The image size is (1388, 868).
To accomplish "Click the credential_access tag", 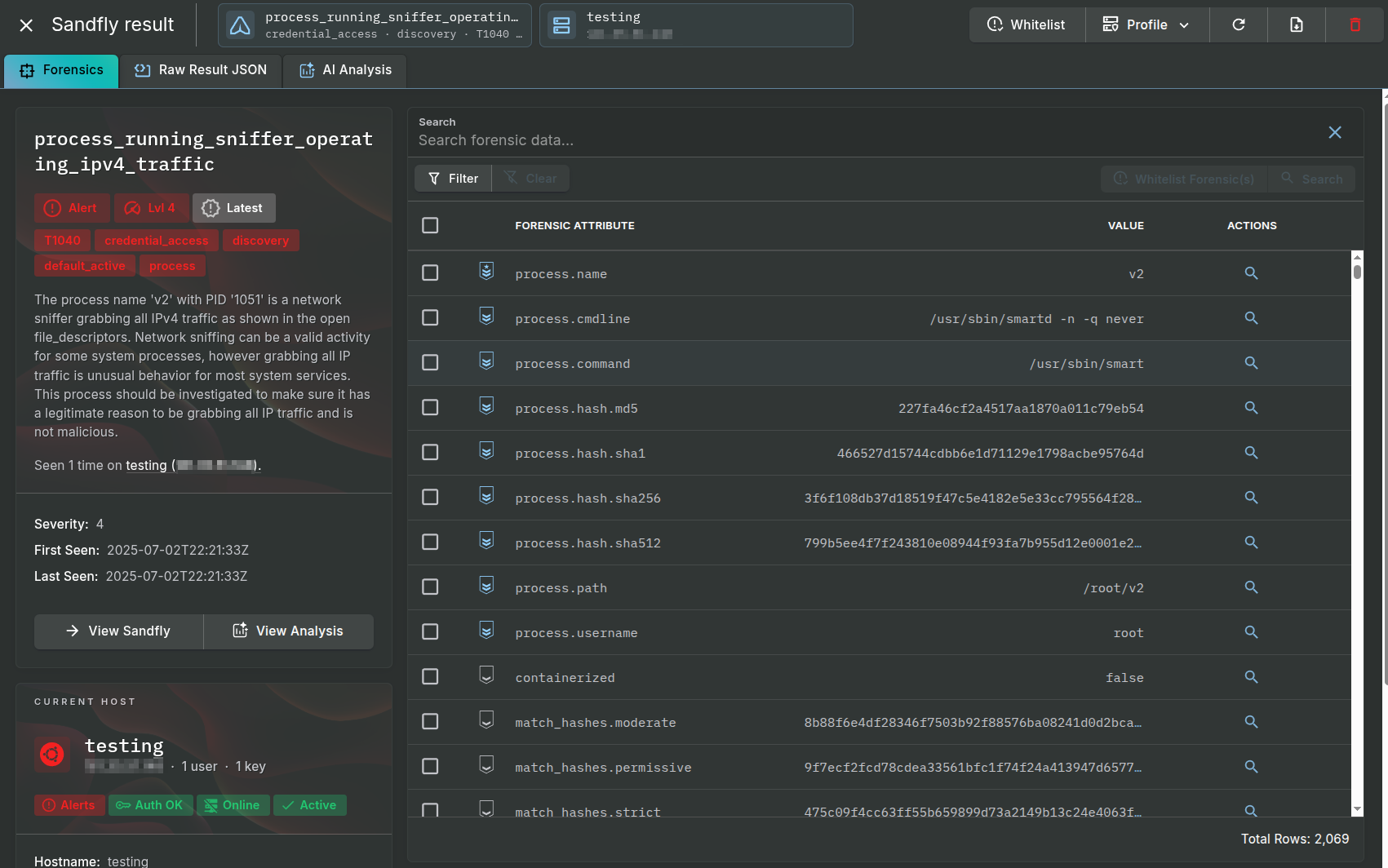I will pos(157,241).
